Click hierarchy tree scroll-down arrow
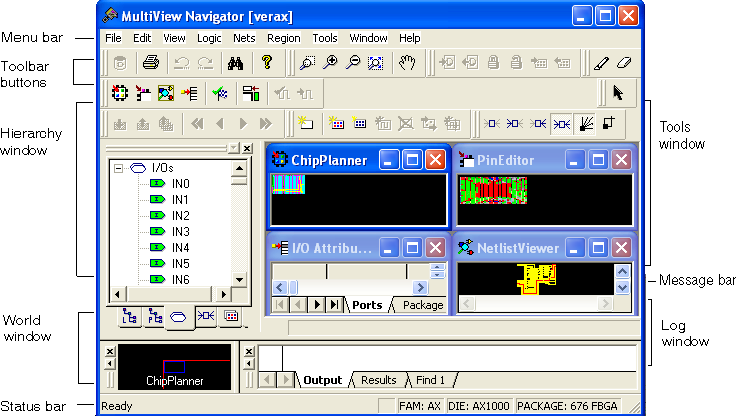Screen dimensions: 736x416 [x=239, y=280]
